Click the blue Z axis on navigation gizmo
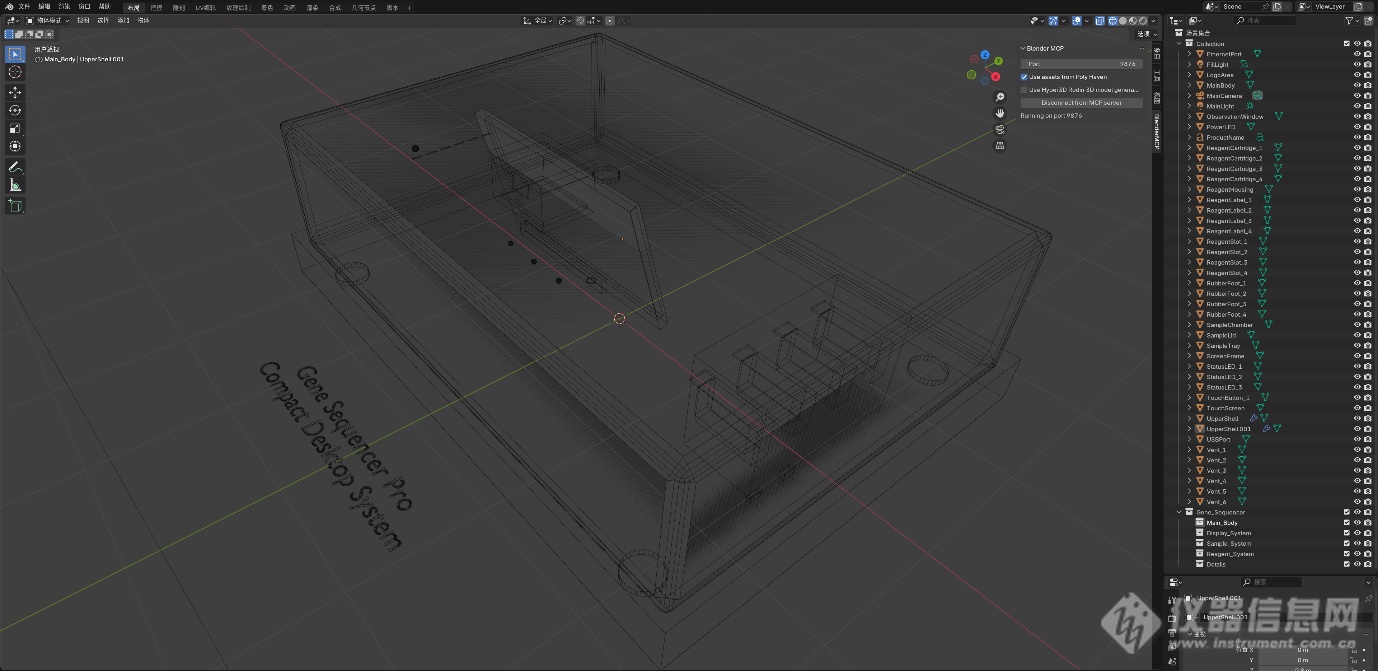Viewport: 1378px width, 671px height. [985, 55]
